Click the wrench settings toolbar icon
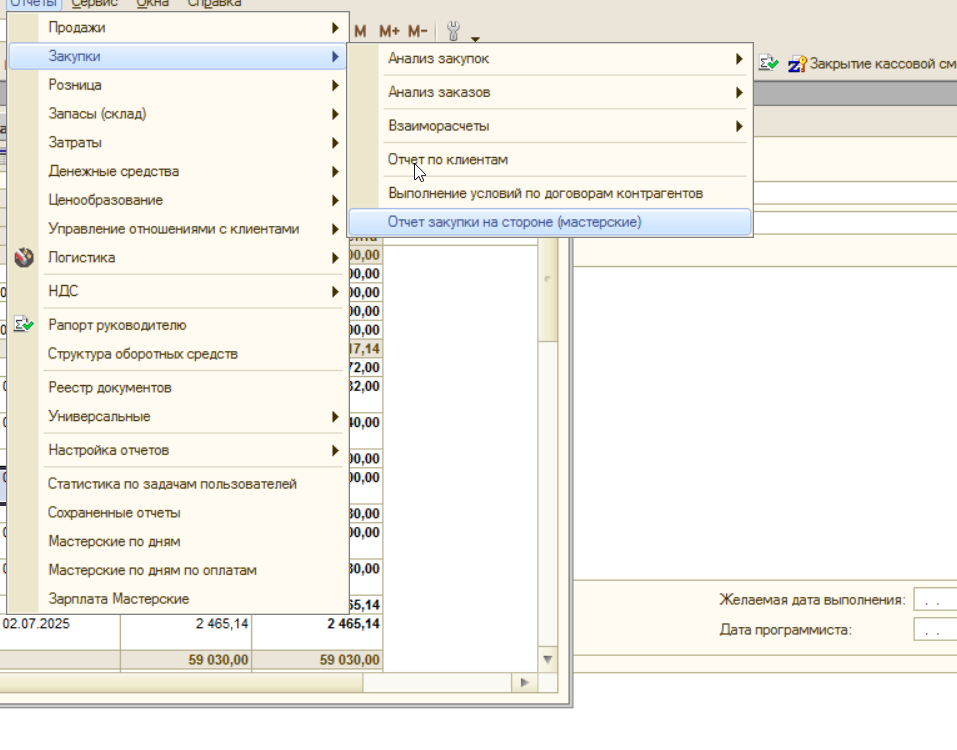The width and height of the screenshot is (957, 750). point(453,31)
